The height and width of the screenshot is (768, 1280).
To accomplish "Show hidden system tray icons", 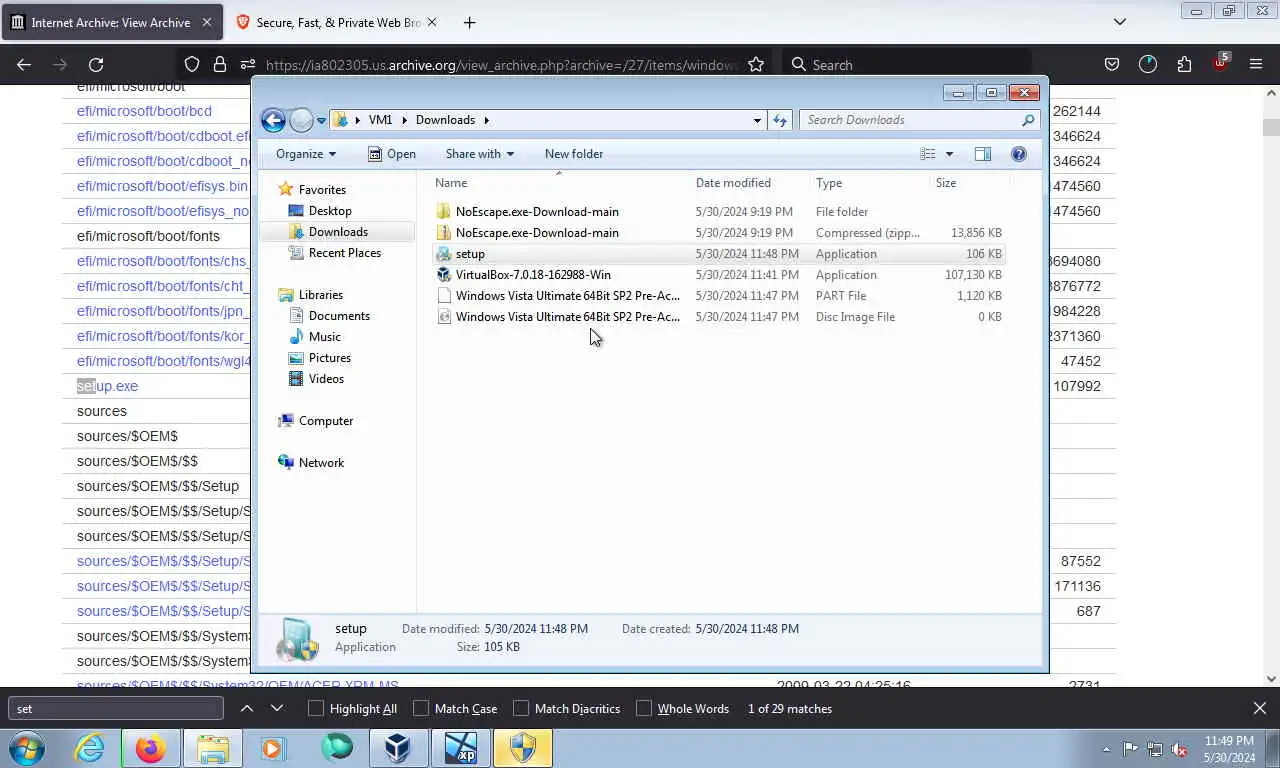I will pos(1106,748).
